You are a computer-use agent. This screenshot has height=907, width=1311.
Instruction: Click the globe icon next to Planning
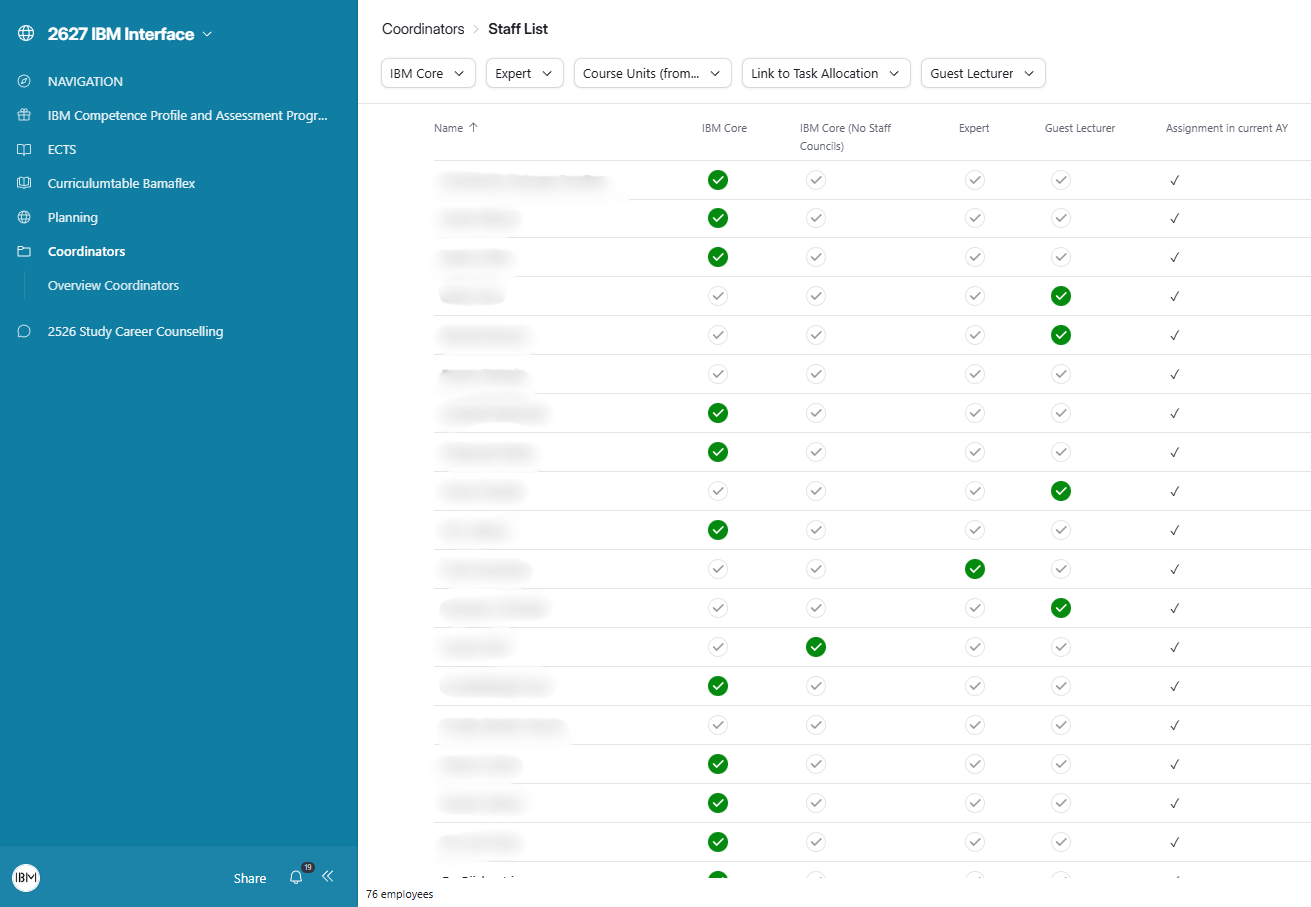click(24, 218)
